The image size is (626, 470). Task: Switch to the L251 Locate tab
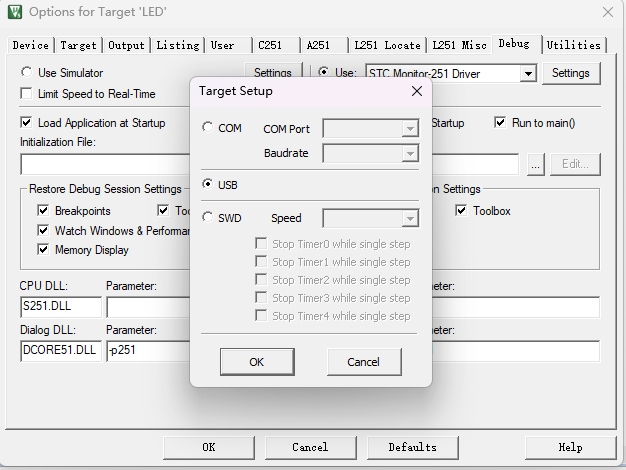tap(387, 45)
